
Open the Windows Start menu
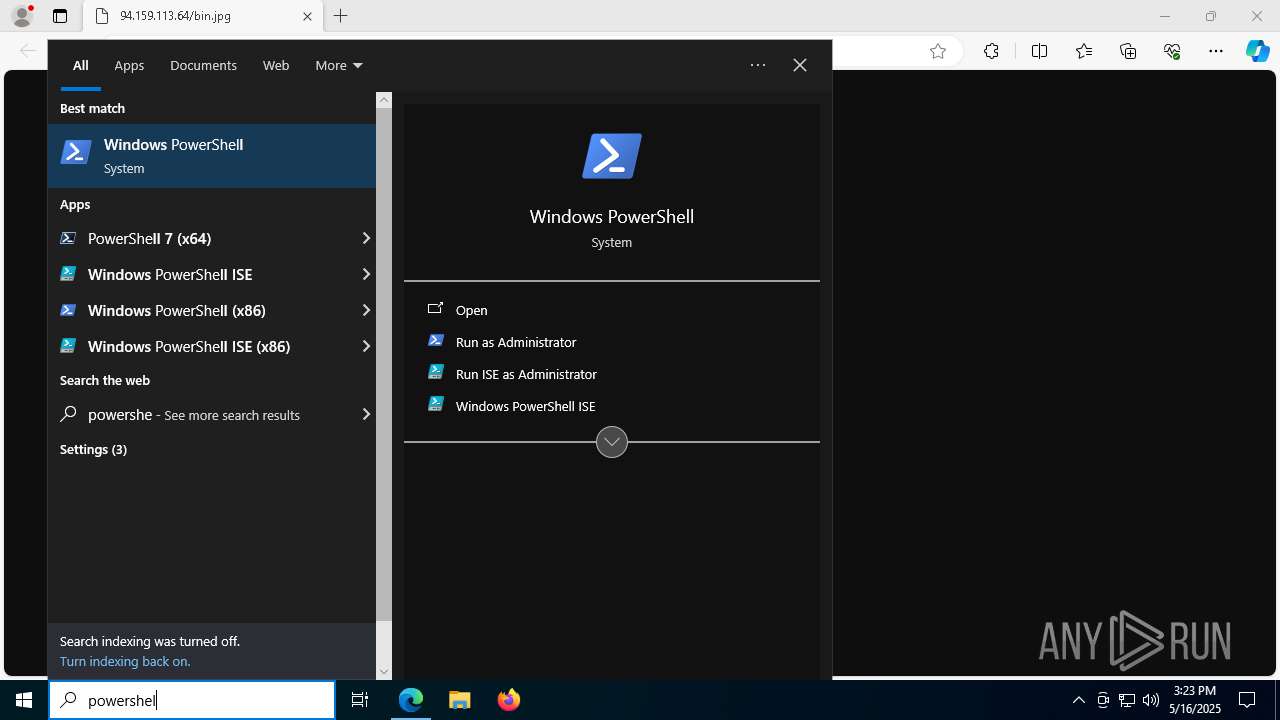(24, 700)
